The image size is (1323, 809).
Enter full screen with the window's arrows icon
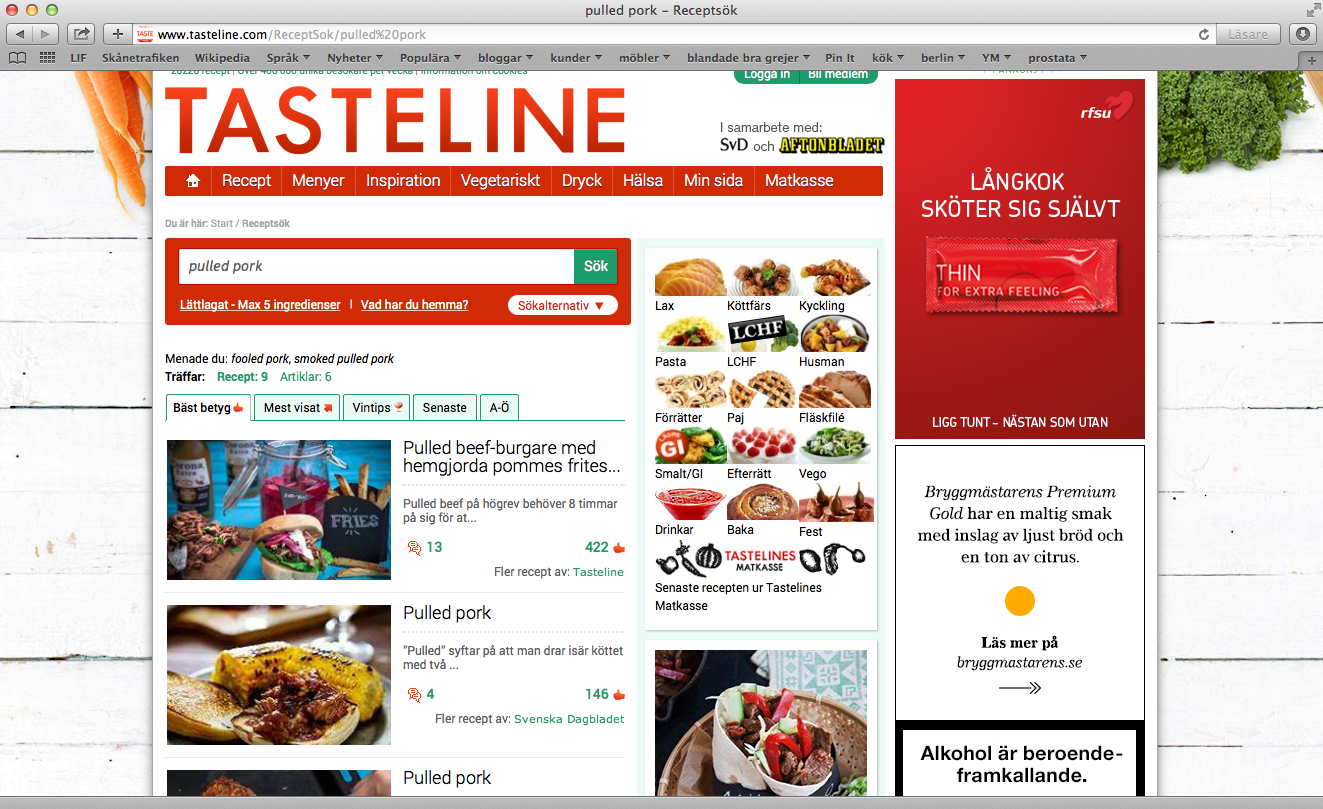click(x=1311, y=10)
